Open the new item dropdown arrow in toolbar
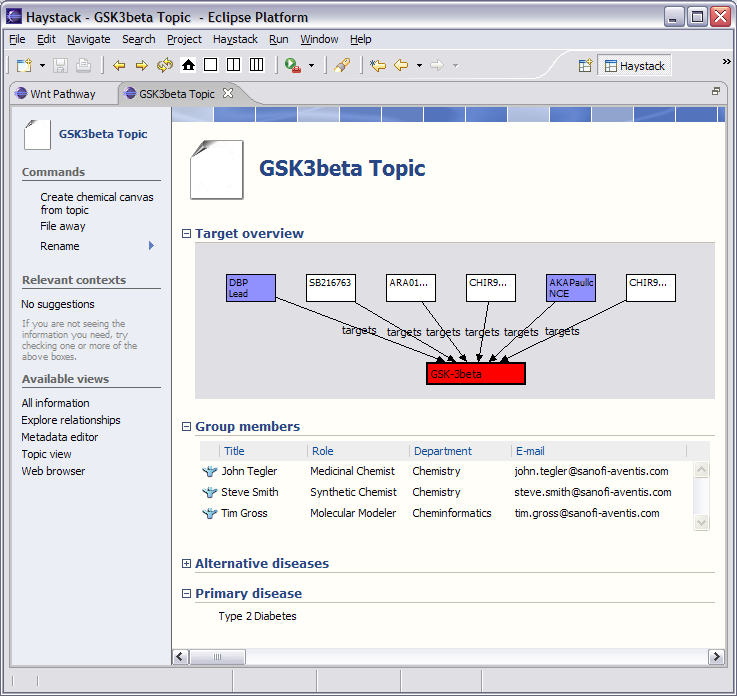The image size is (737, 696). click(x=42, y=66)
